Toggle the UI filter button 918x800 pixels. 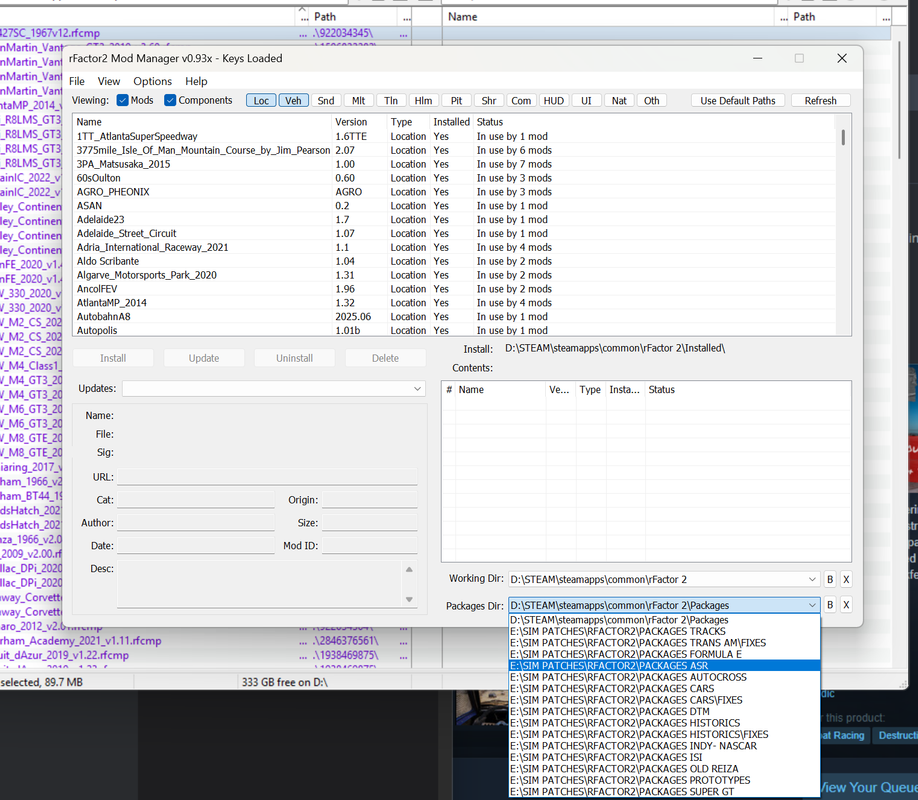(586, 101)
